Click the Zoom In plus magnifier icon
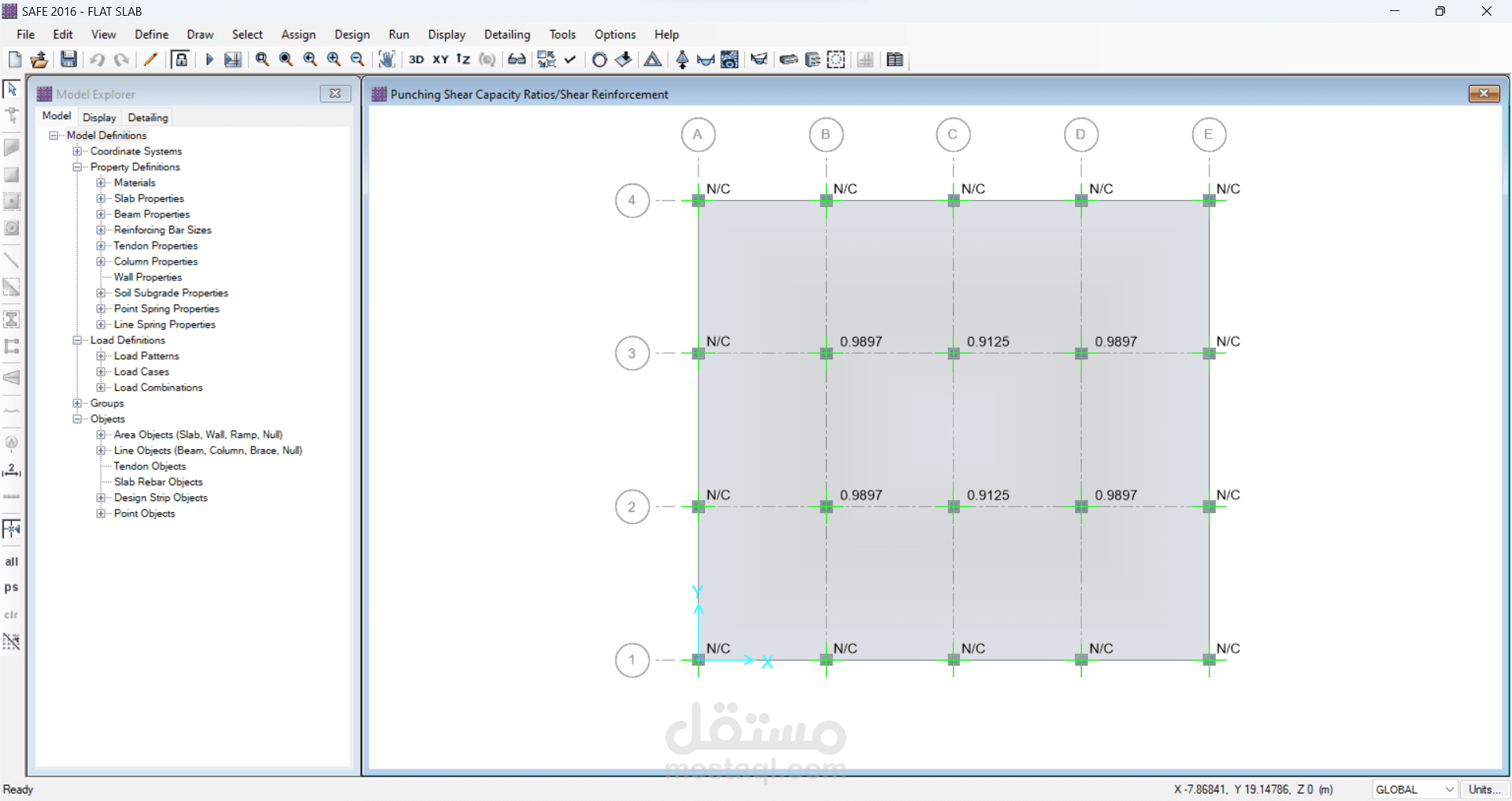This screenshot has height=801, width=1512. click(x=334, y=59)
